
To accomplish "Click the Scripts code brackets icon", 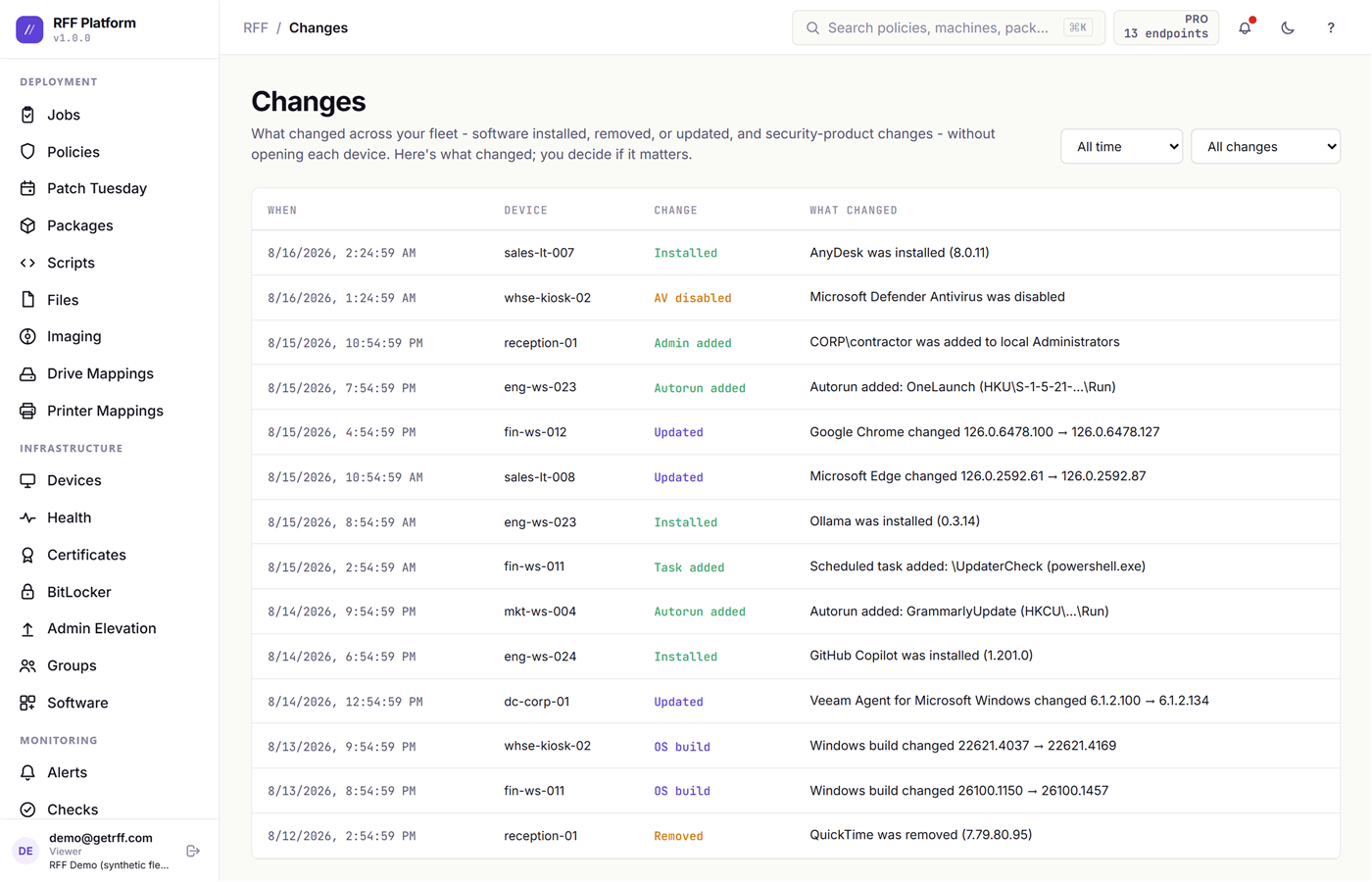I will (27, 263).
